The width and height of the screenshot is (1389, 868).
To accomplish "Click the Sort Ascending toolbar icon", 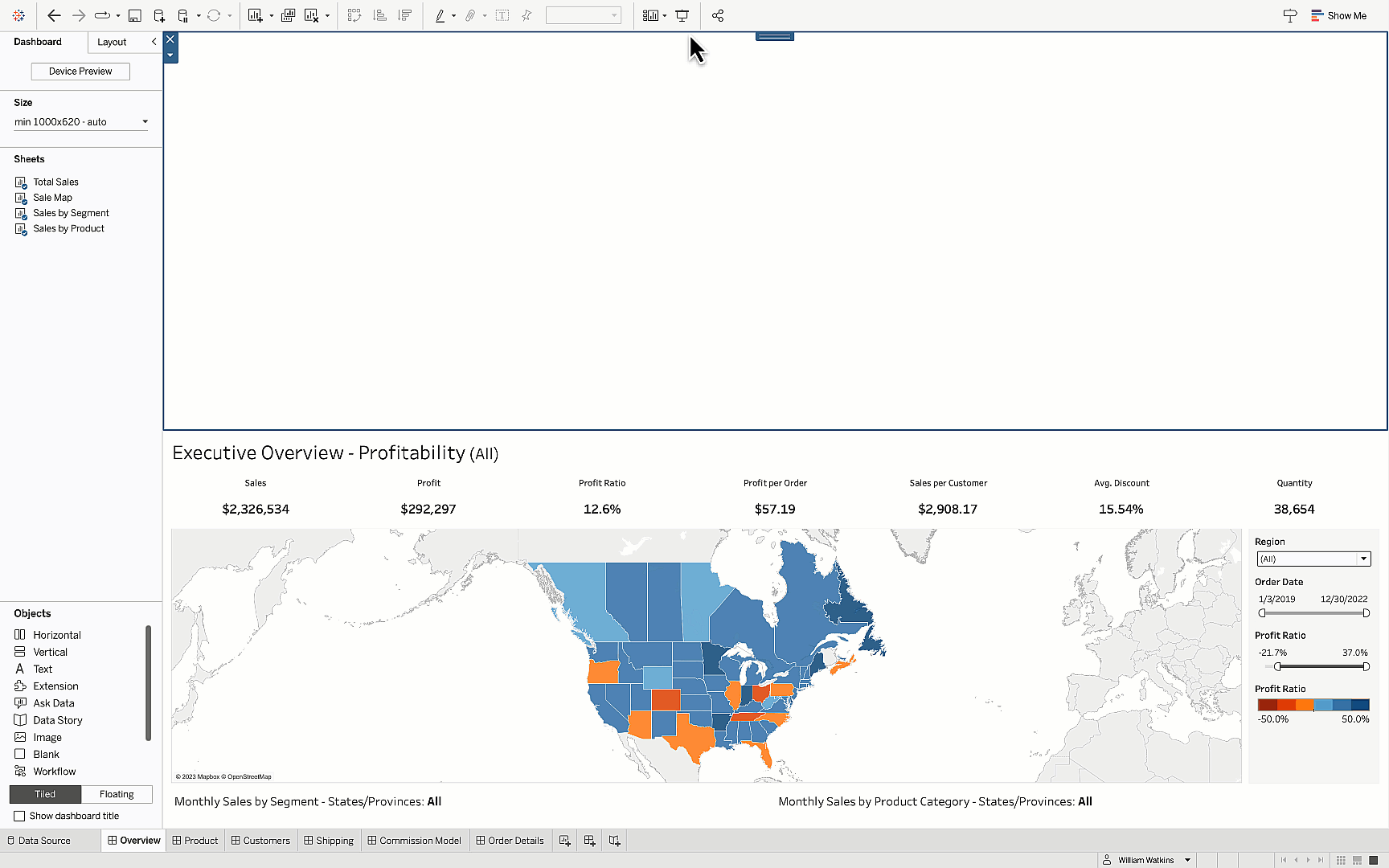I will [379, 15].
